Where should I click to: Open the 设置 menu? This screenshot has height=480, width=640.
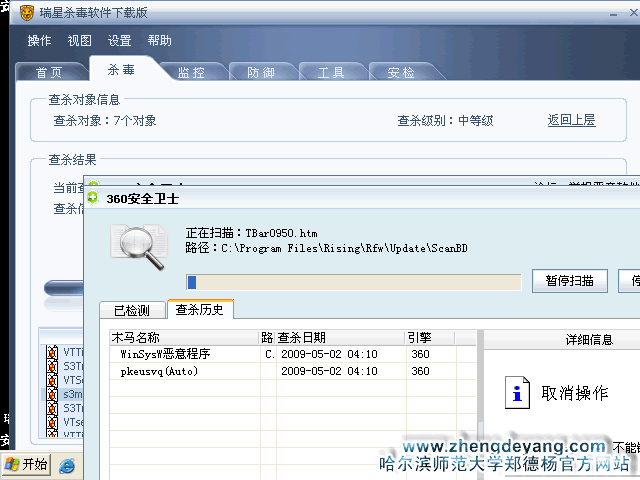[x=120, y=40]
